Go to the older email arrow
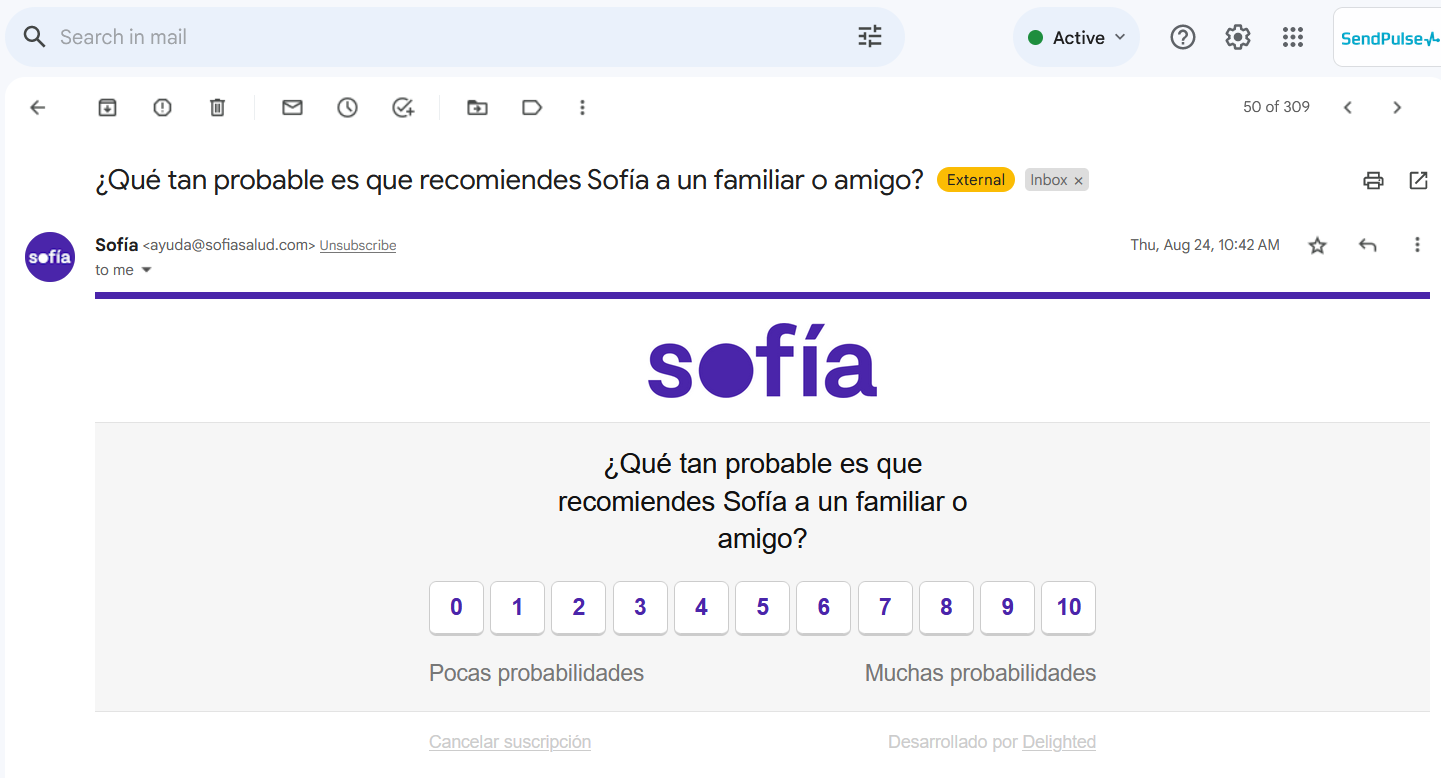Viewport: 1441px width, 778px height. [1397, 107]
